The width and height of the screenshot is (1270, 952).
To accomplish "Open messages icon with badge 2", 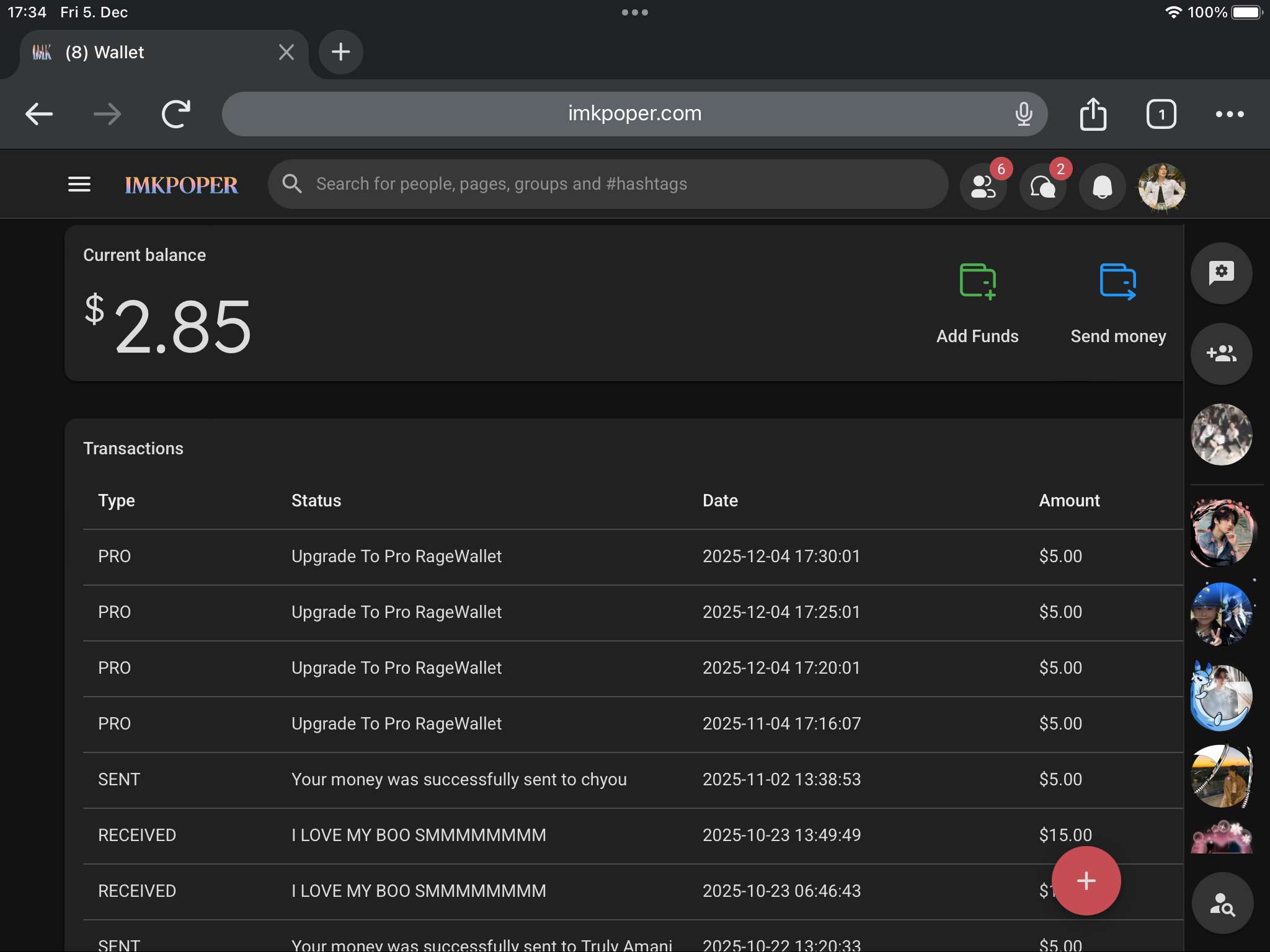I will [x=1043, y=187].
